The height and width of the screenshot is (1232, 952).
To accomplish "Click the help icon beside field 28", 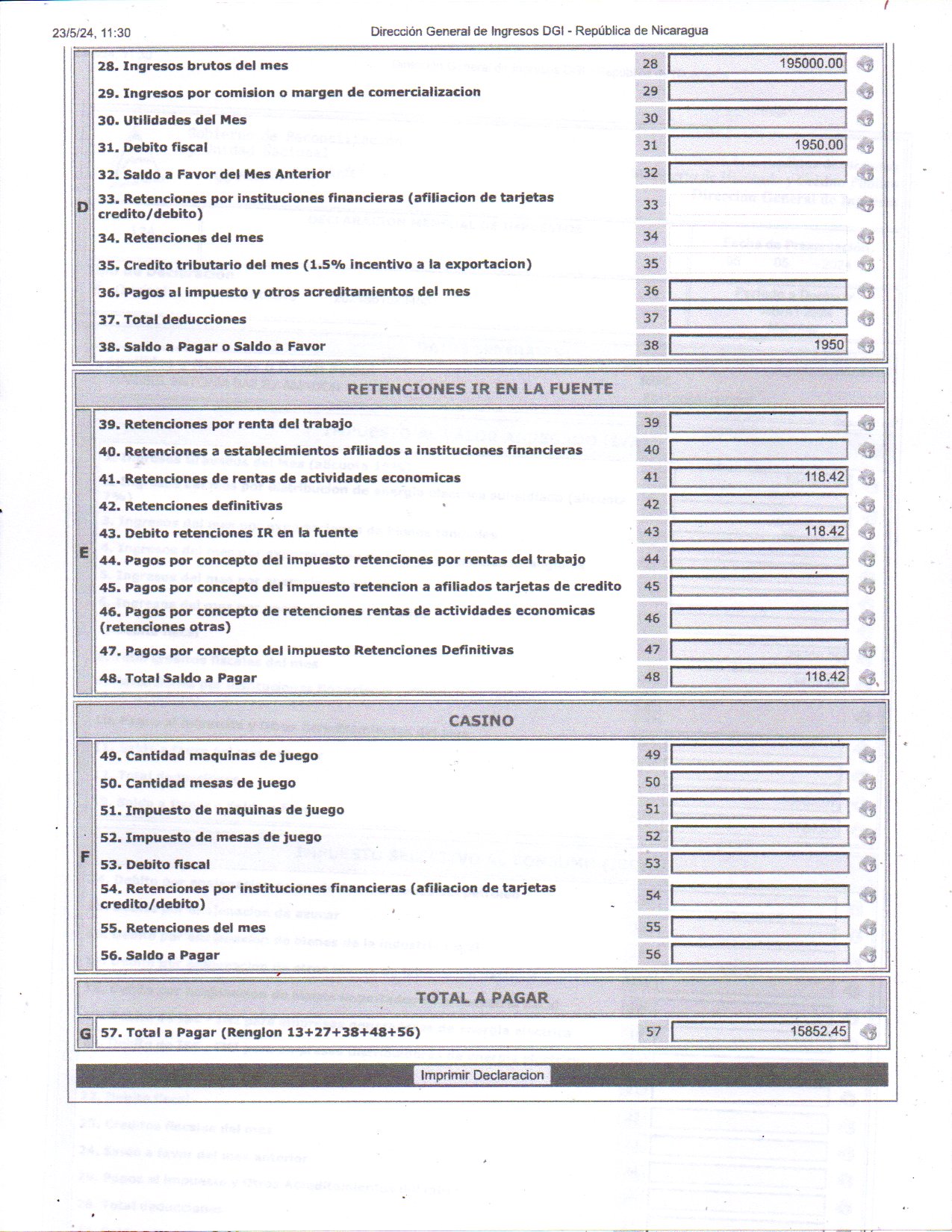I will 865,64.
